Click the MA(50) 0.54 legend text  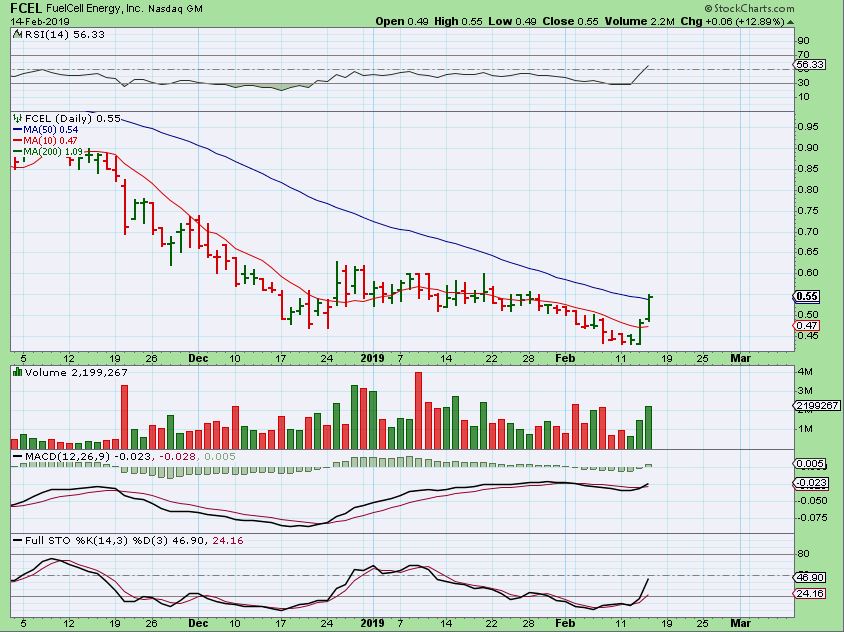tap(51, 130)
